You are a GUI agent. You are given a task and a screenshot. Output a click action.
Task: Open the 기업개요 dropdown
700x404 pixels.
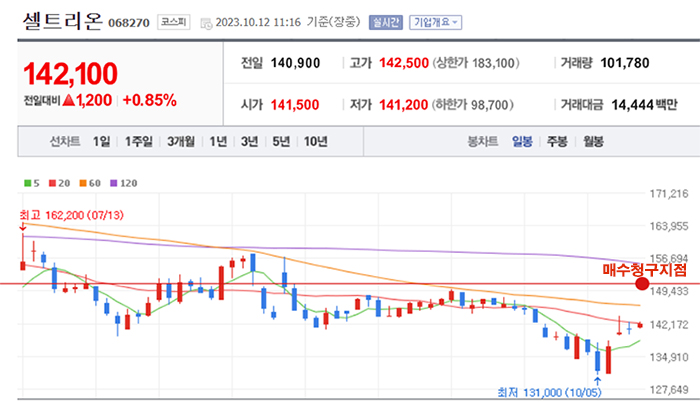click(x=435, y=22)
